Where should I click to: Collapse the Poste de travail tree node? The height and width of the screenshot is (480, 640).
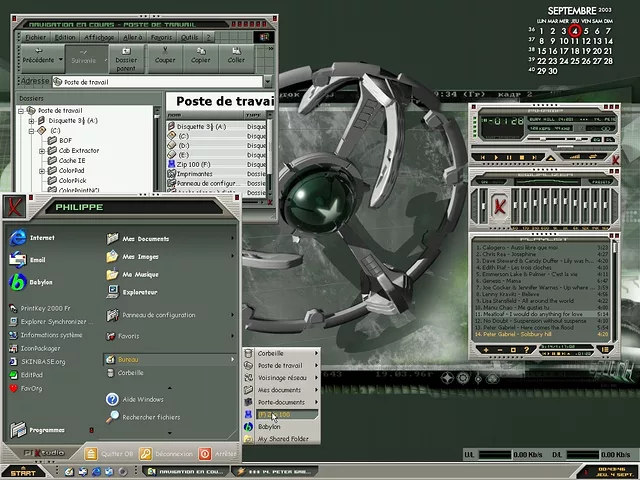point(22,111)
